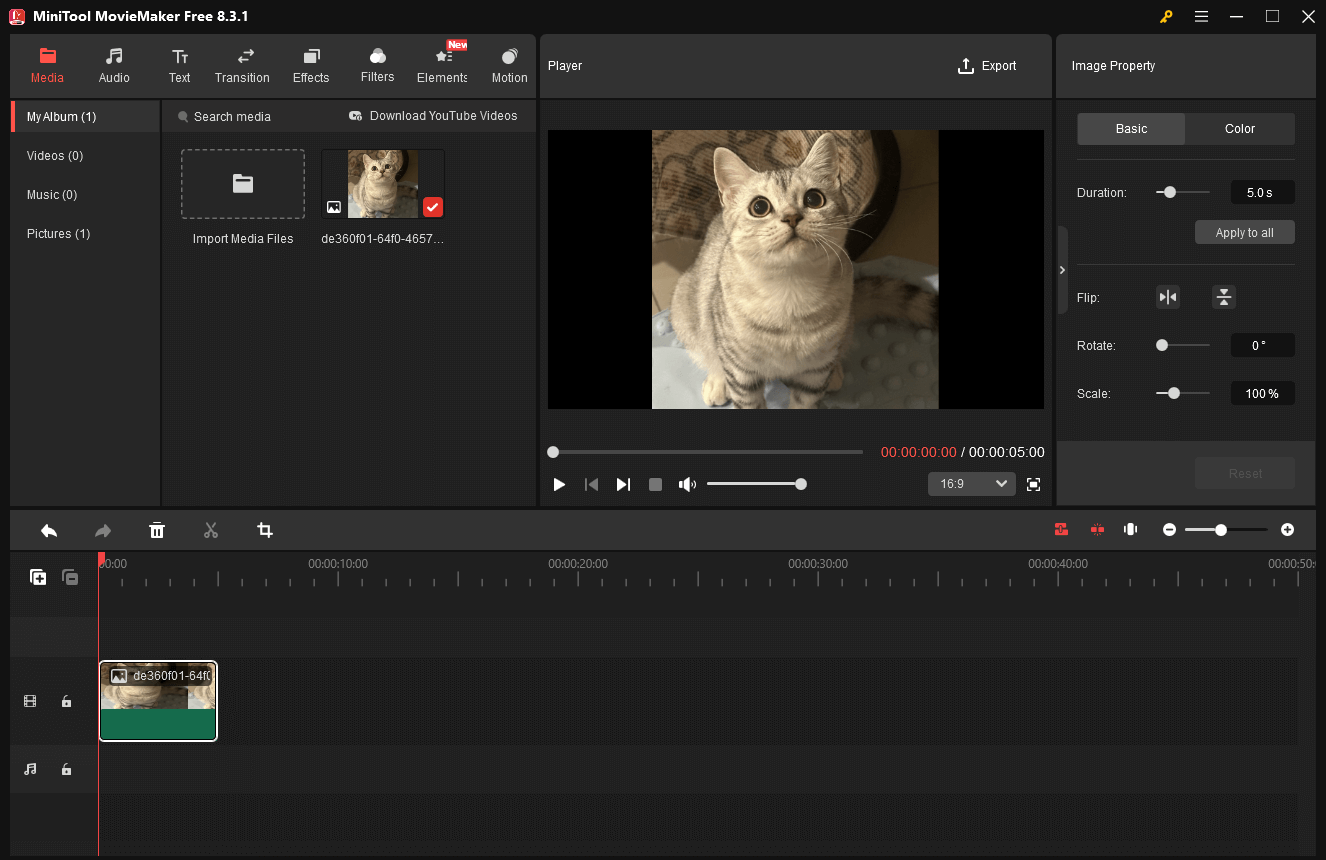This screenshot has width=1326, height=860.
Task: Collapse the Image Property panel
Action: [1061, 269]
